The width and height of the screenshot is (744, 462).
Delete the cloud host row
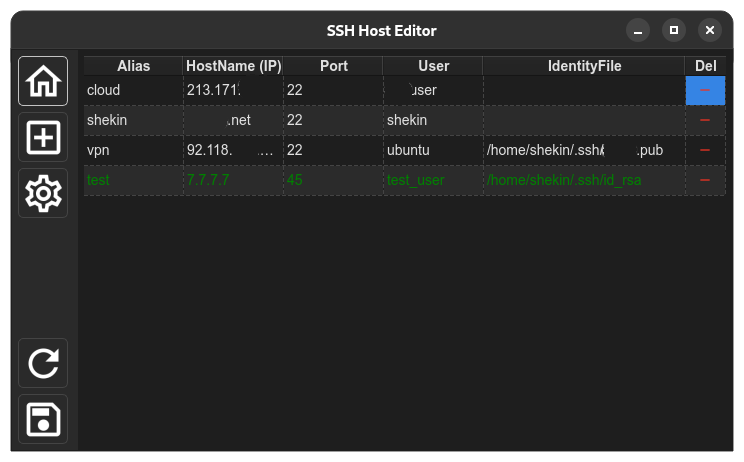click(705, 90)
